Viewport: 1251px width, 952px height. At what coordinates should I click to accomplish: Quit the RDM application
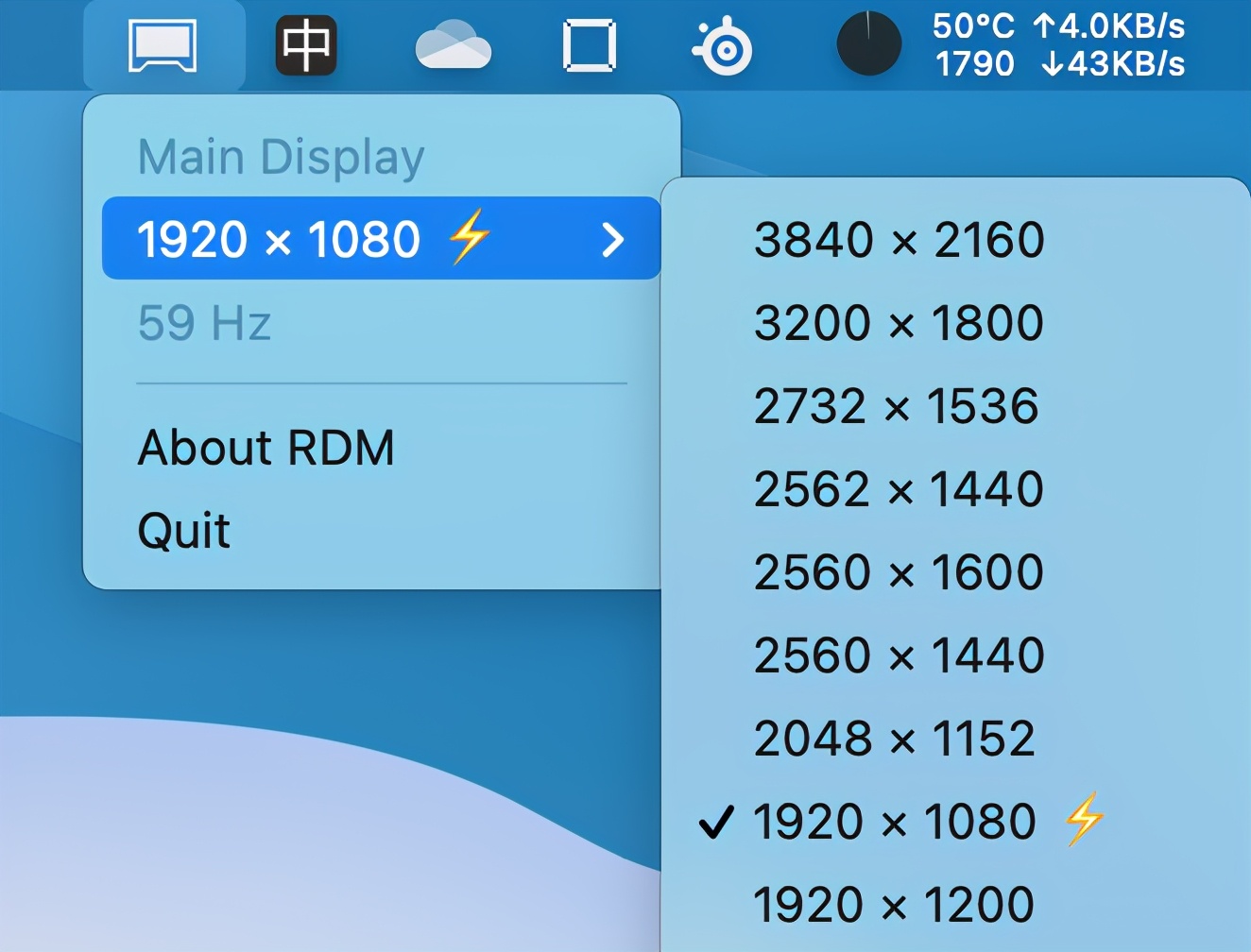click(x=183, y=531)
